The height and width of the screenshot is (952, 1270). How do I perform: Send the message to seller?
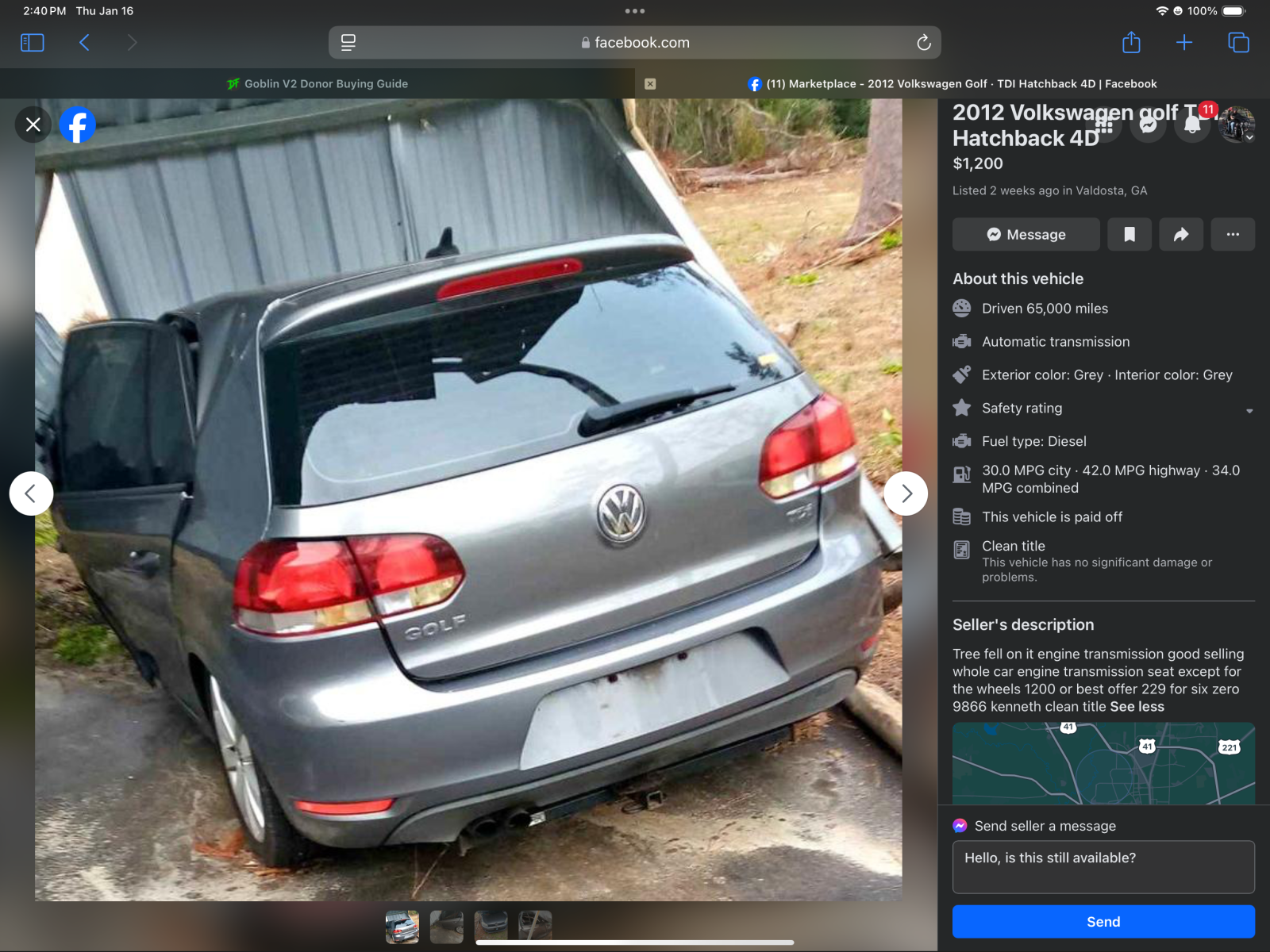(x=1103, y=921)
